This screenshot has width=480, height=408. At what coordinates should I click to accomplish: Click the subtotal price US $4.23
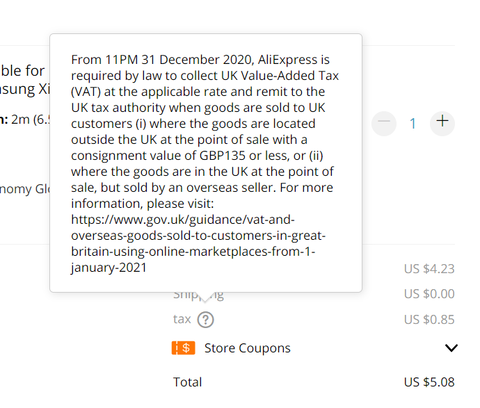point(429,269)
